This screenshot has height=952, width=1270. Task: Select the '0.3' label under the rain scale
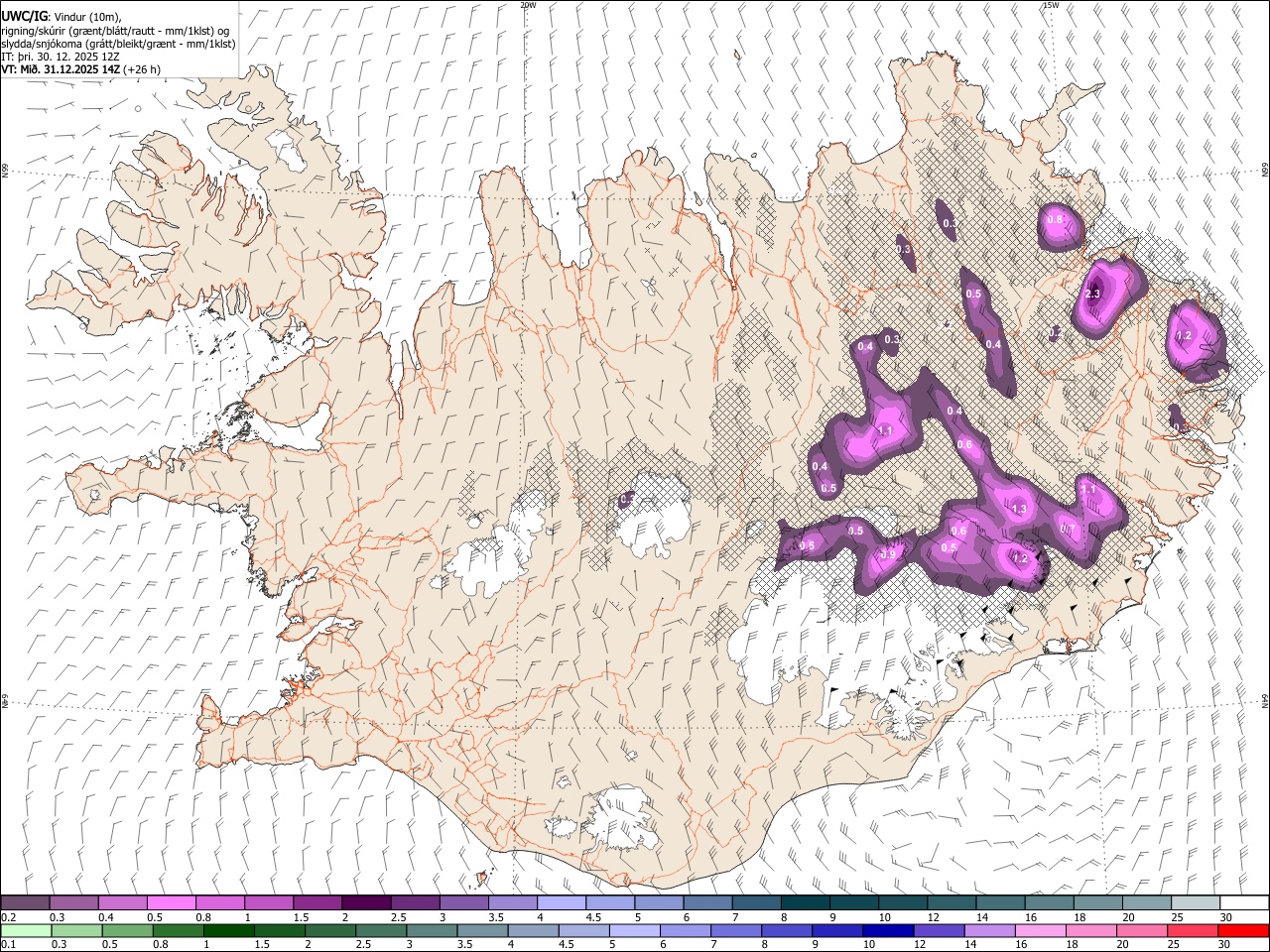60,945
